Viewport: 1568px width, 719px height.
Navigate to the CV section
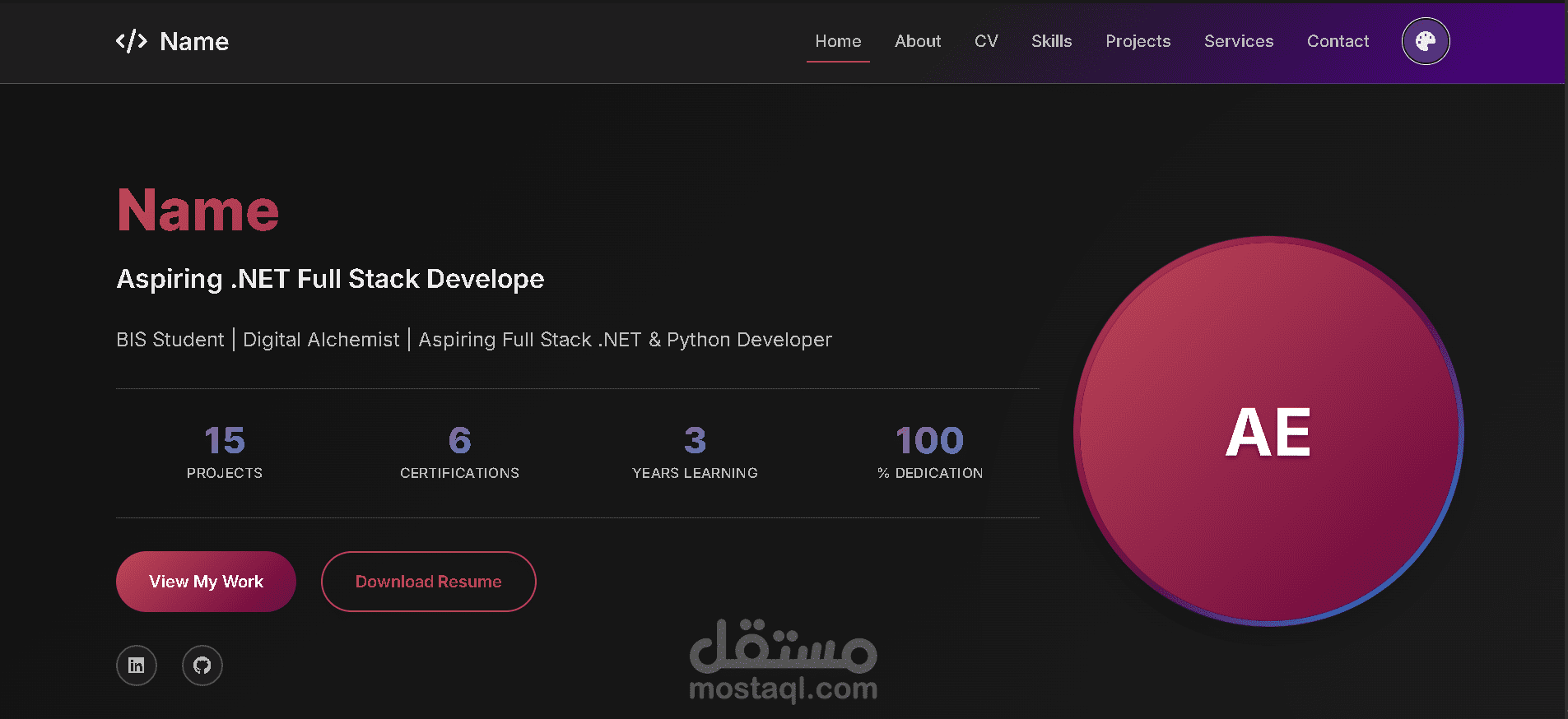(985, 41)
